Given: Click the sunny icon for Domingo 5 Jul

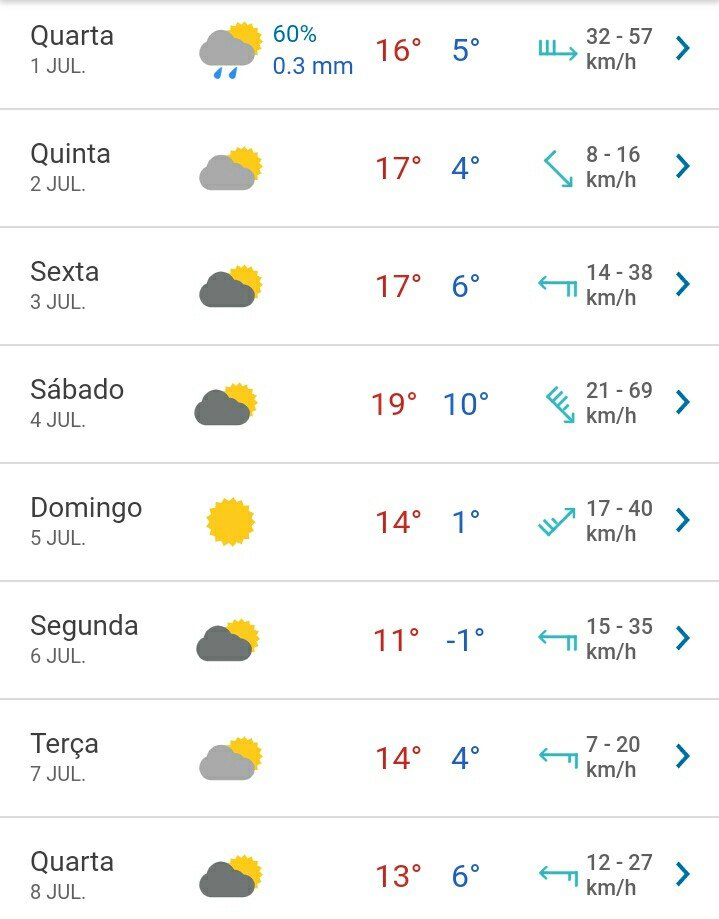Looking at the screenshot, I should click(231, 522).
